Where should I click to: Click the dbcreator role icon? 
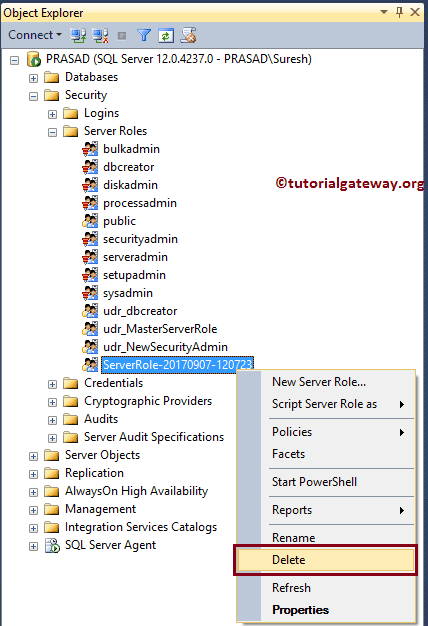pos(90,167)
